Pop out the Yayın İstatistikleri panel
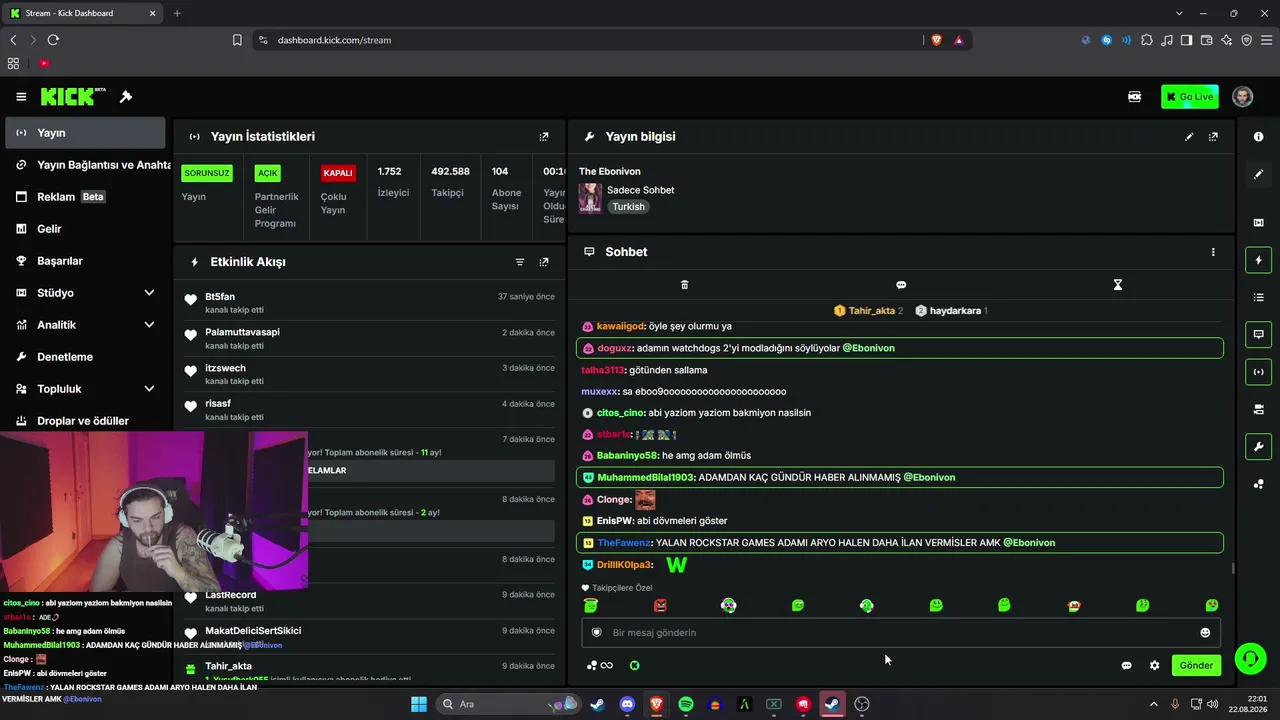The width and height of the screenshot is (1280, 720). coord(544,137)
